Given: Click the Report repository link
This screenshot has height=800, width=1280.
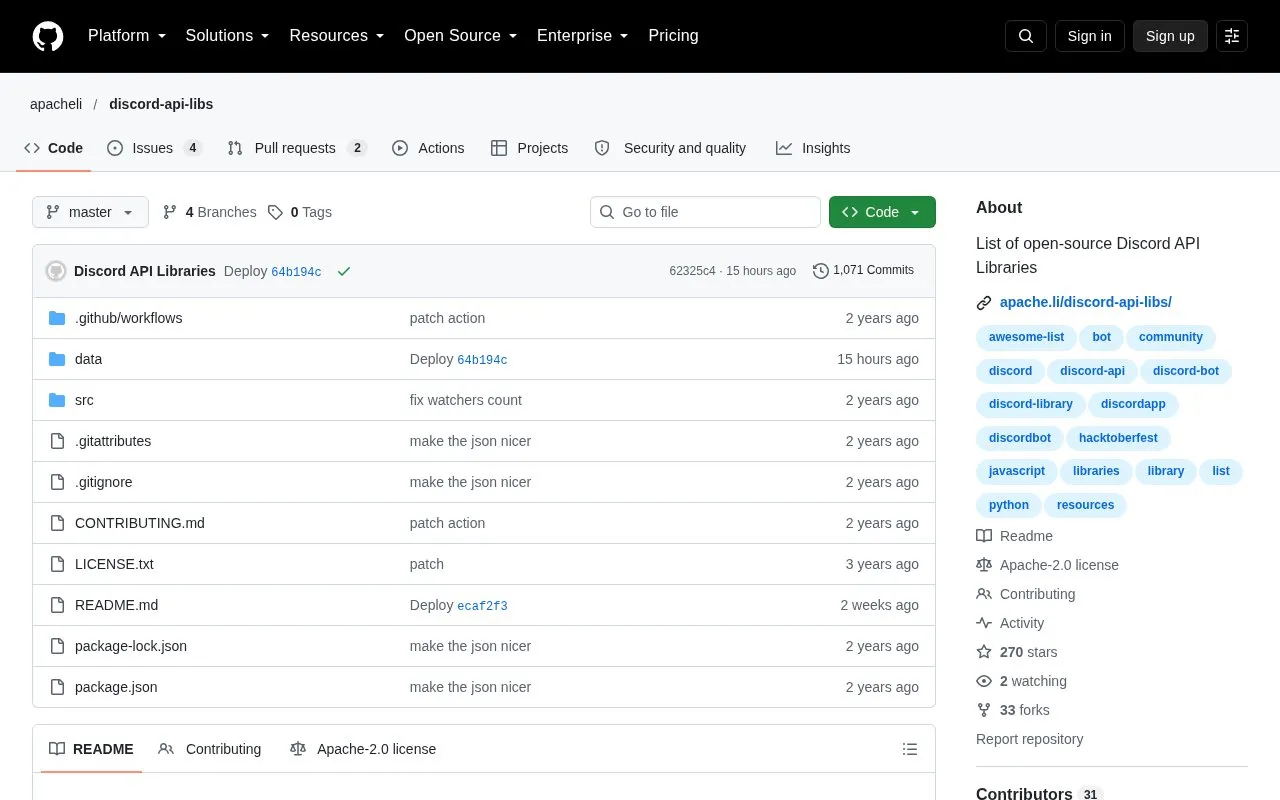Looking at the screenshot, I should (1030, 739).
